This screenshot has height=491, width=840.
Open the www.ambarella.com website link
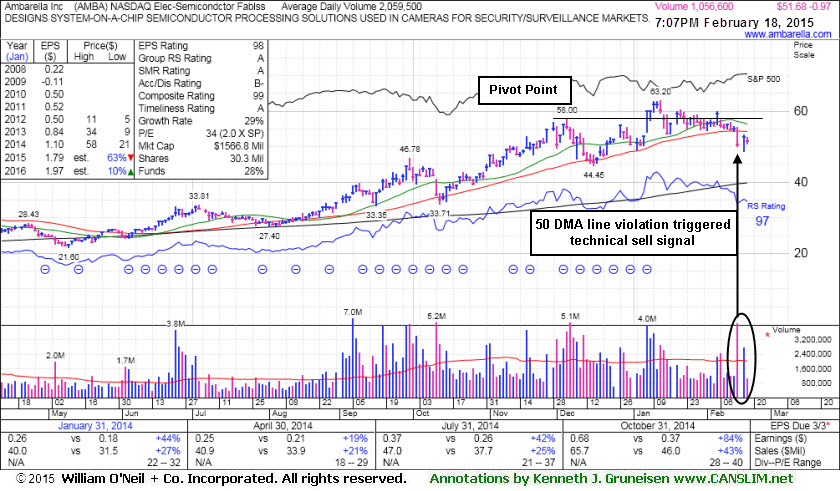tap(788, 34)
